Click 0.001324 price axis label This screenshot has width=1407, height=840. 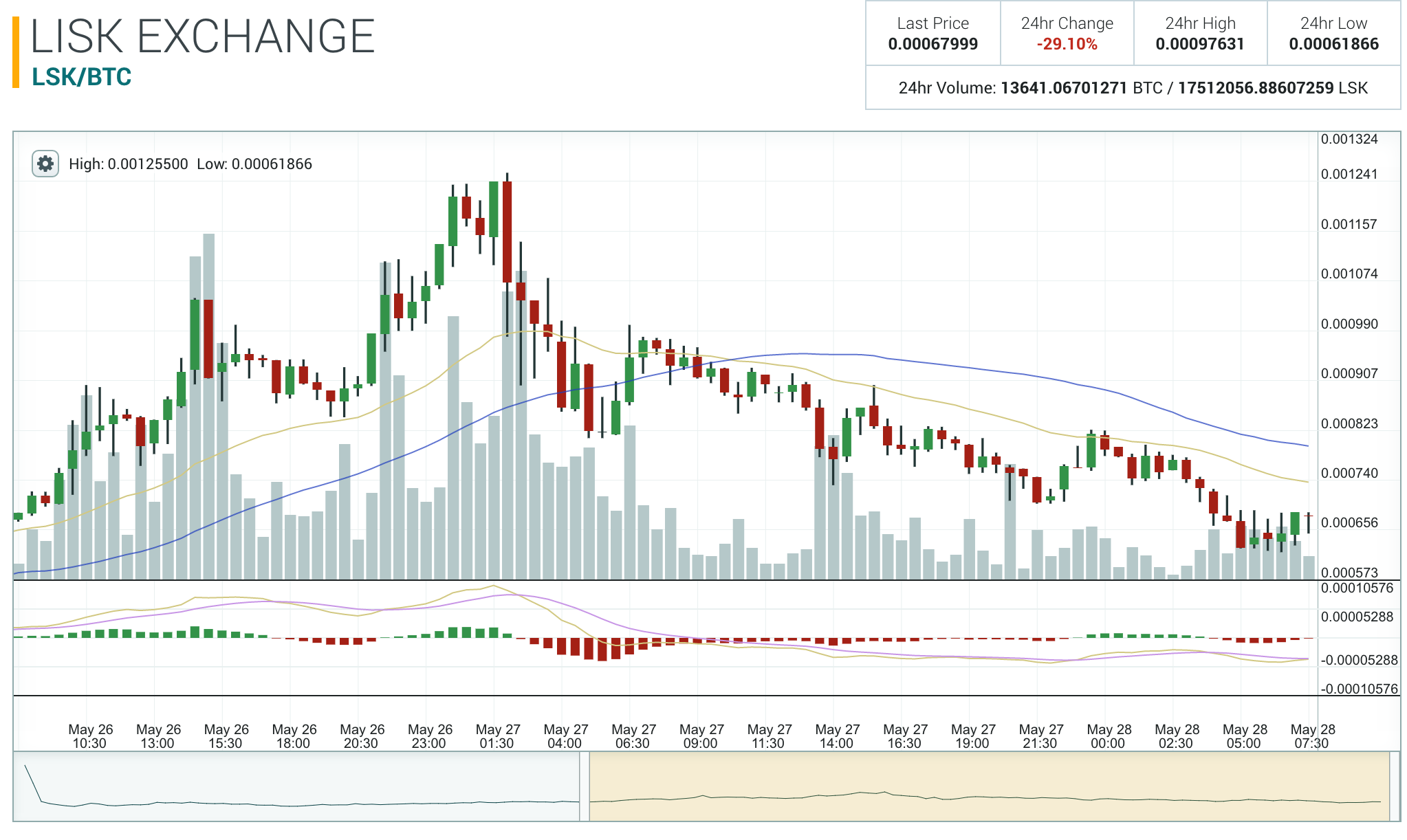[1349, 140]
